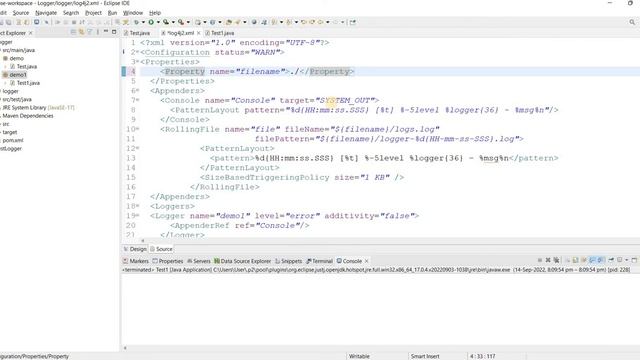Image resolution: width=640 pixels, height=360 pixels.
Task: Select Test.java in the Project Explorer tree
Action: click(x=27, y=67)
